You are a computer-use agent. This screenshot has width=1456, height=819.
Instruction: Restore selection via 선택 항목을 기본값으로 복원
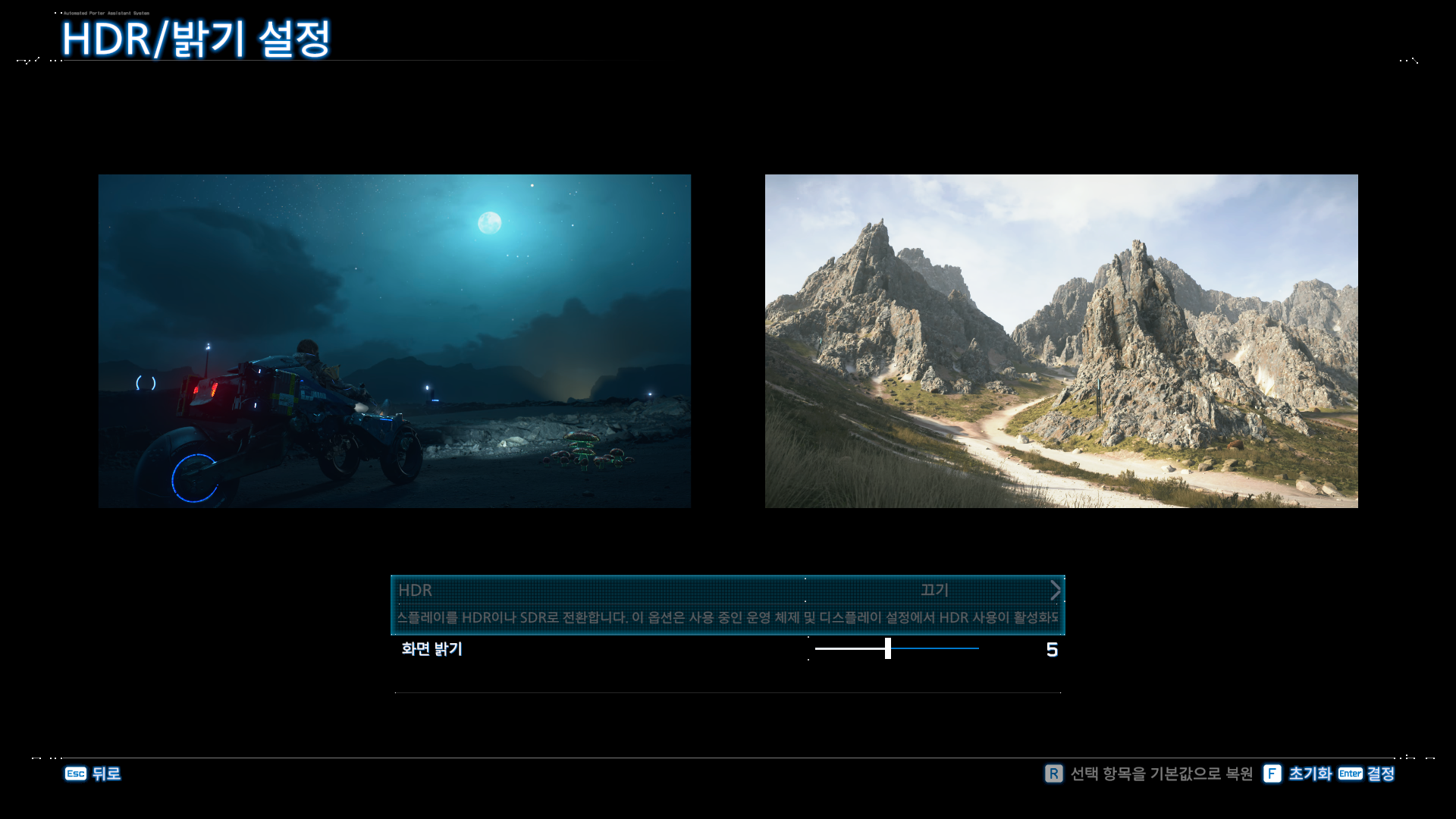[x=1161, y=773]
